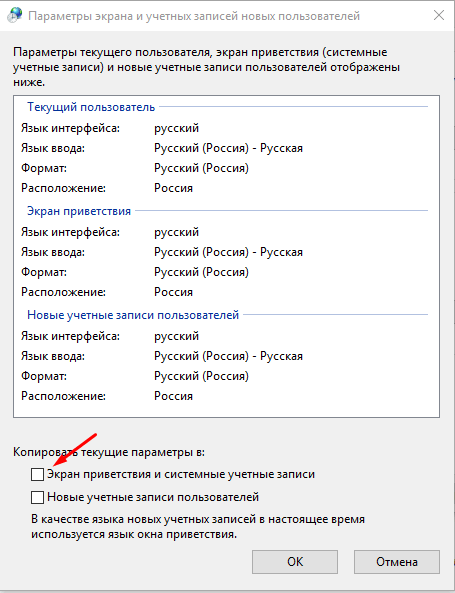The width and height of the screenshot is (455, 593).
Task: Select the blue 'Экран приветствия' group heading
Action: coord(79,211)
